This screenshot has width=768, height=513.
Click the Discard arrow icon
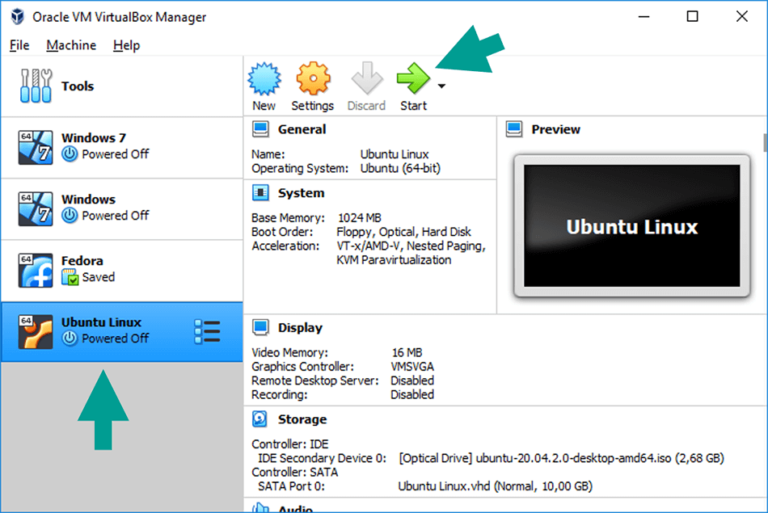point(367,78)
